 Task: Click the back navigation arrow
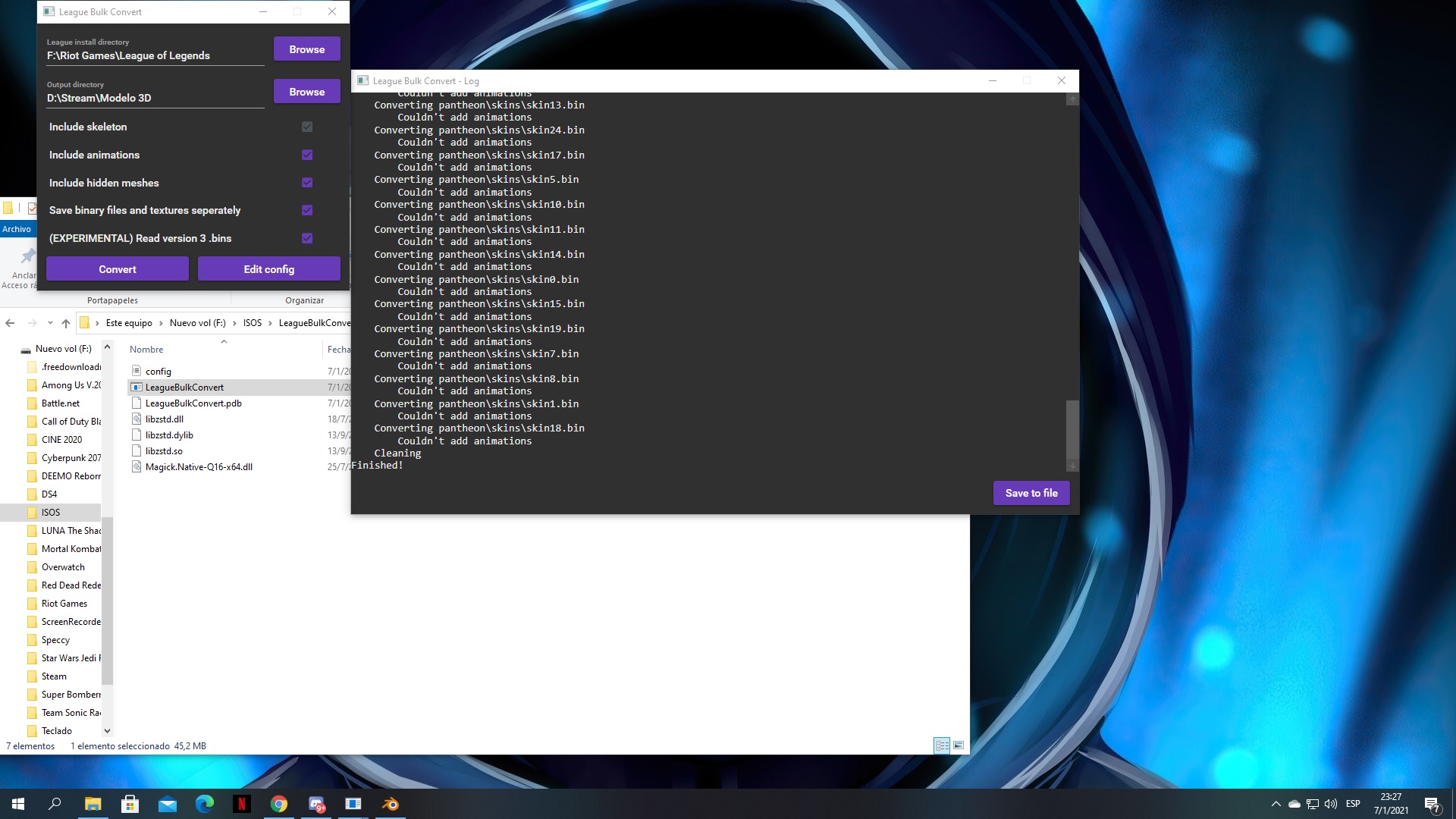coord(9,323)
